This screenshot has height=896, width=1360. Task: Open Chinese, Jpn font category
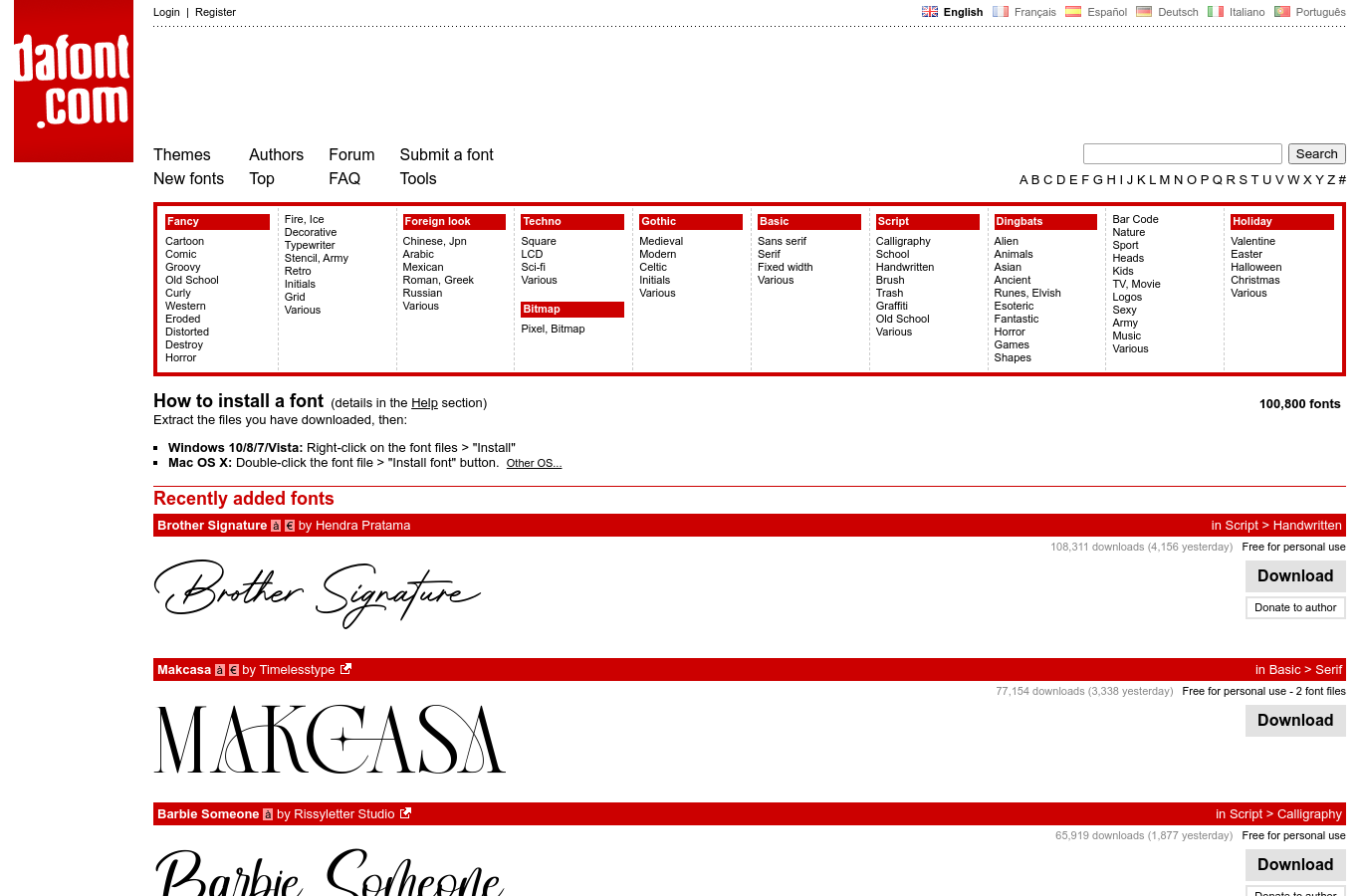click(x=434, y=242)
